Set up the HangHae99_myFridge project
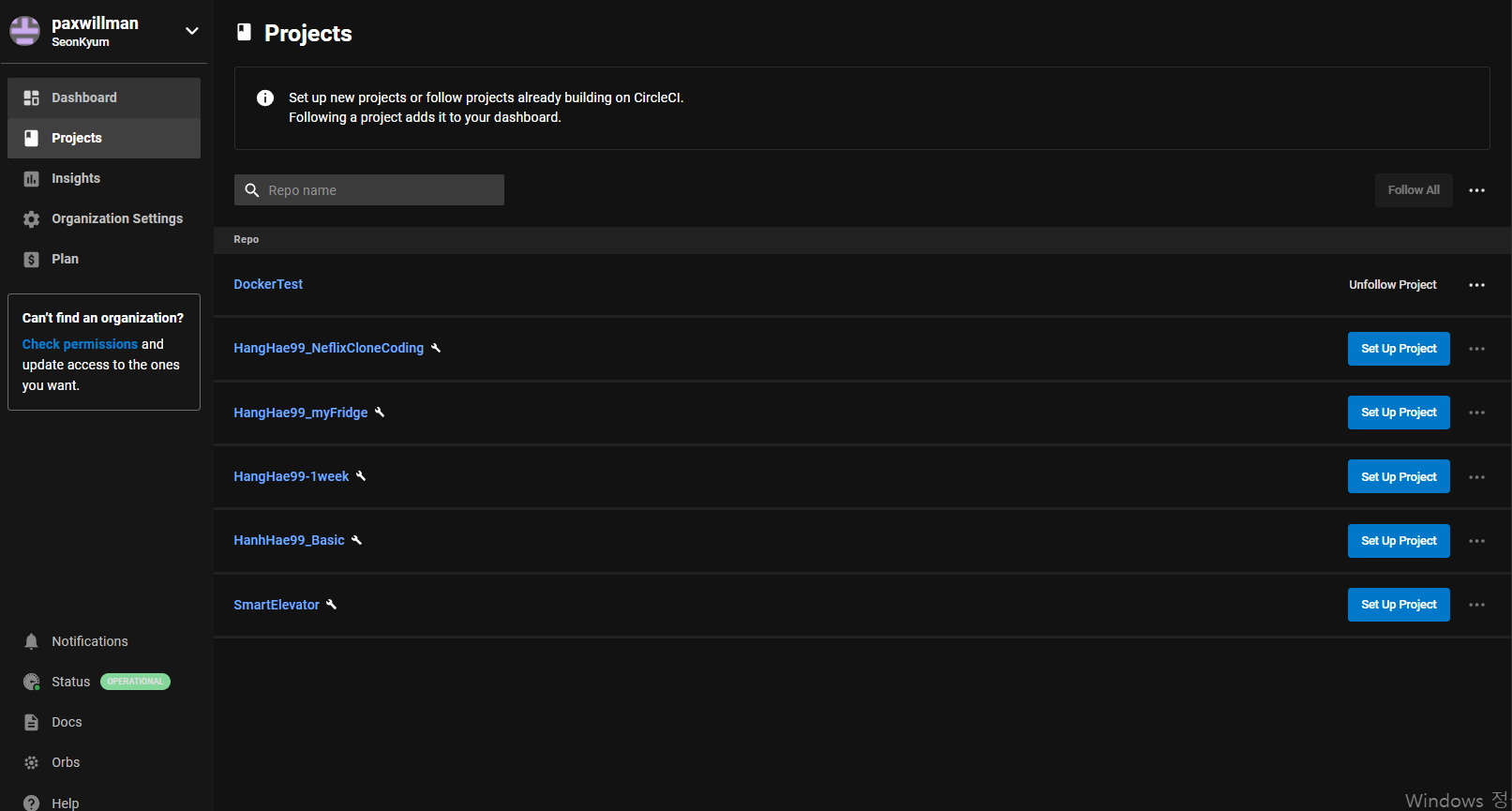 (x=1399, y=413)
